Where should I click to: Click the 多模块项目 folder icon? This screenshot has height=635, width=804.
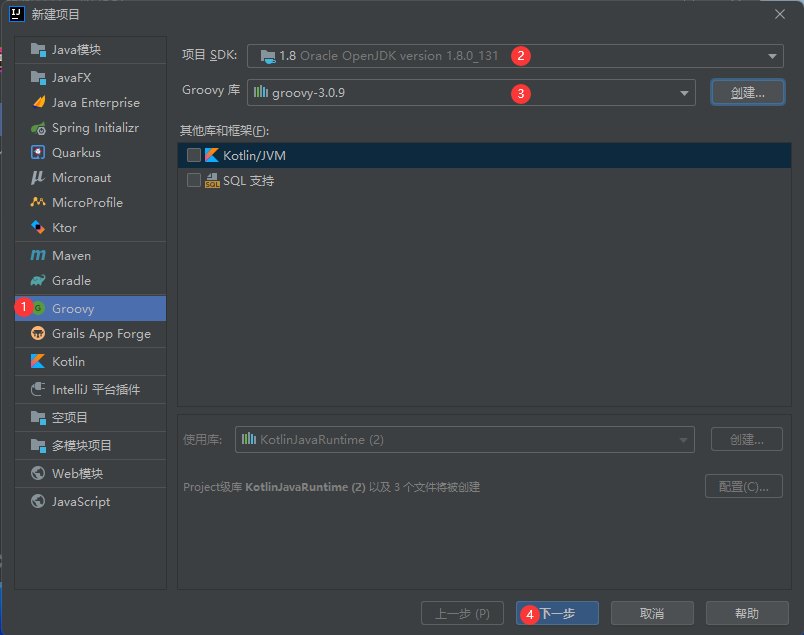pos(38,445)
